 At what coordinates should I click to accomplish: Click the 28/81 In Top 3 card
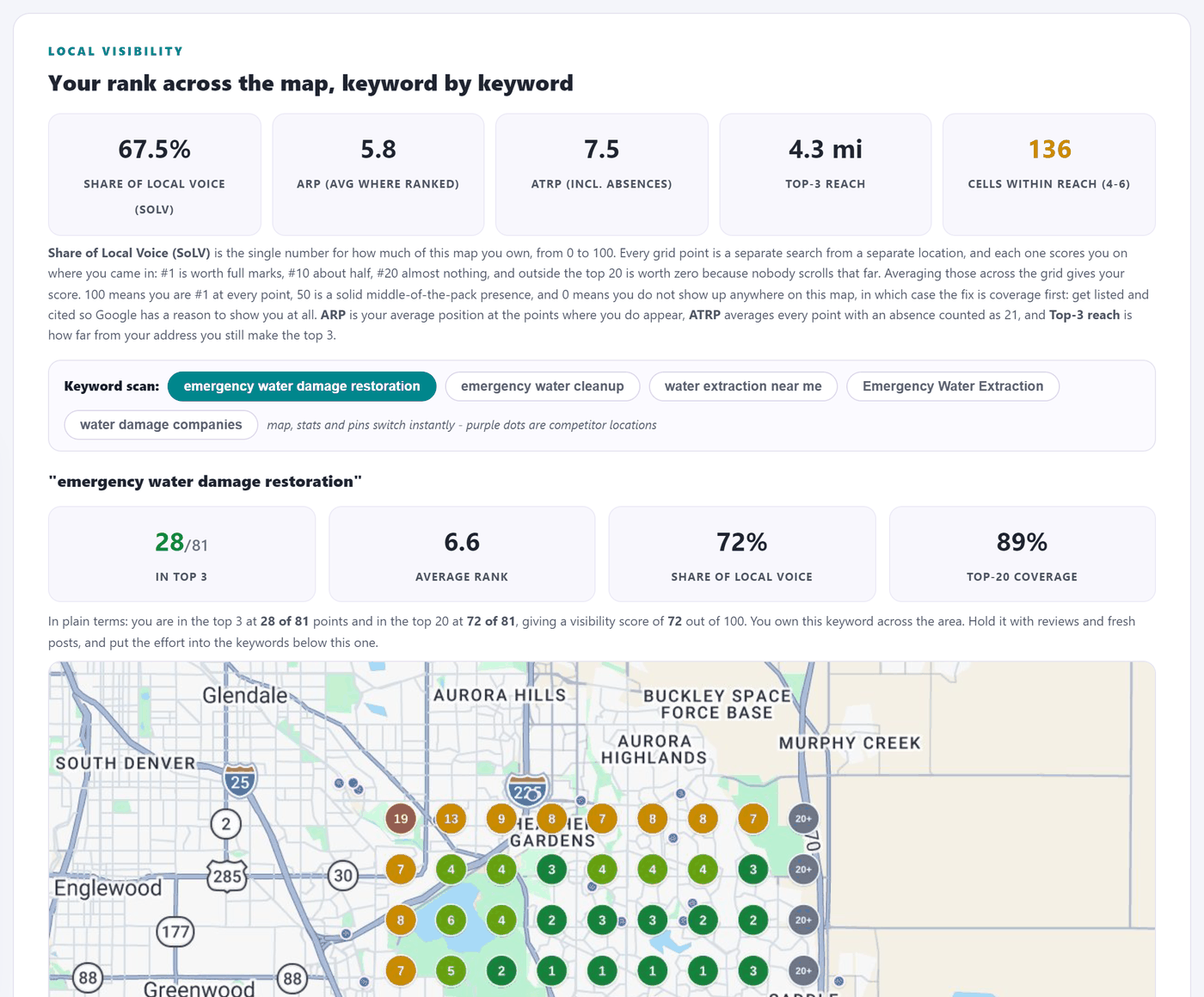click(181, 554)
